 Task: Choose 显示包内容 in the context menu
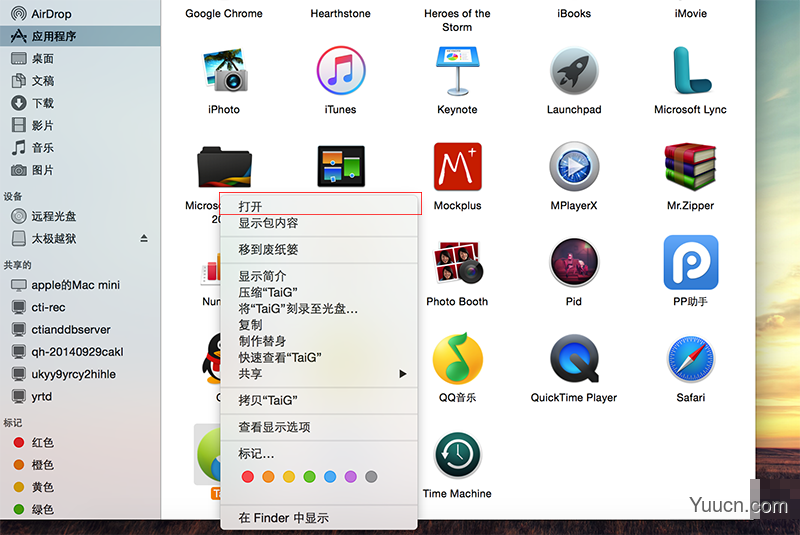click(x=319, y=223)
